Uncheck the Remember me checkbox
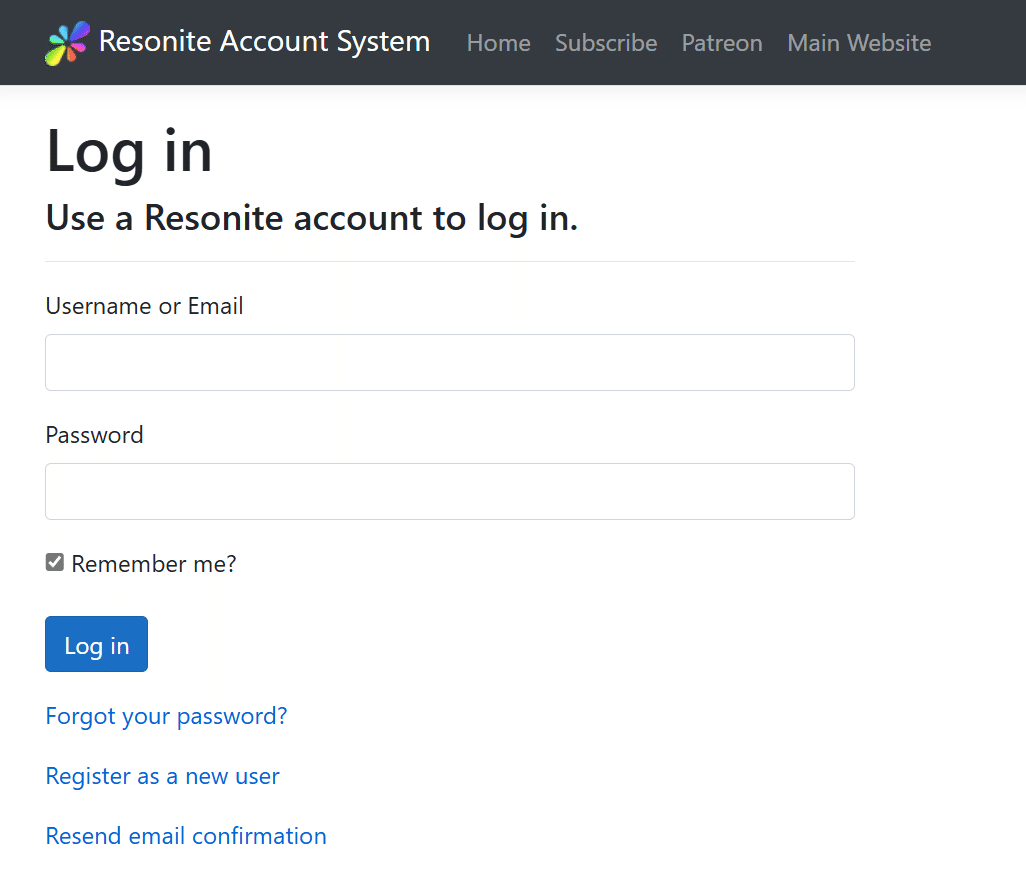 55,562
